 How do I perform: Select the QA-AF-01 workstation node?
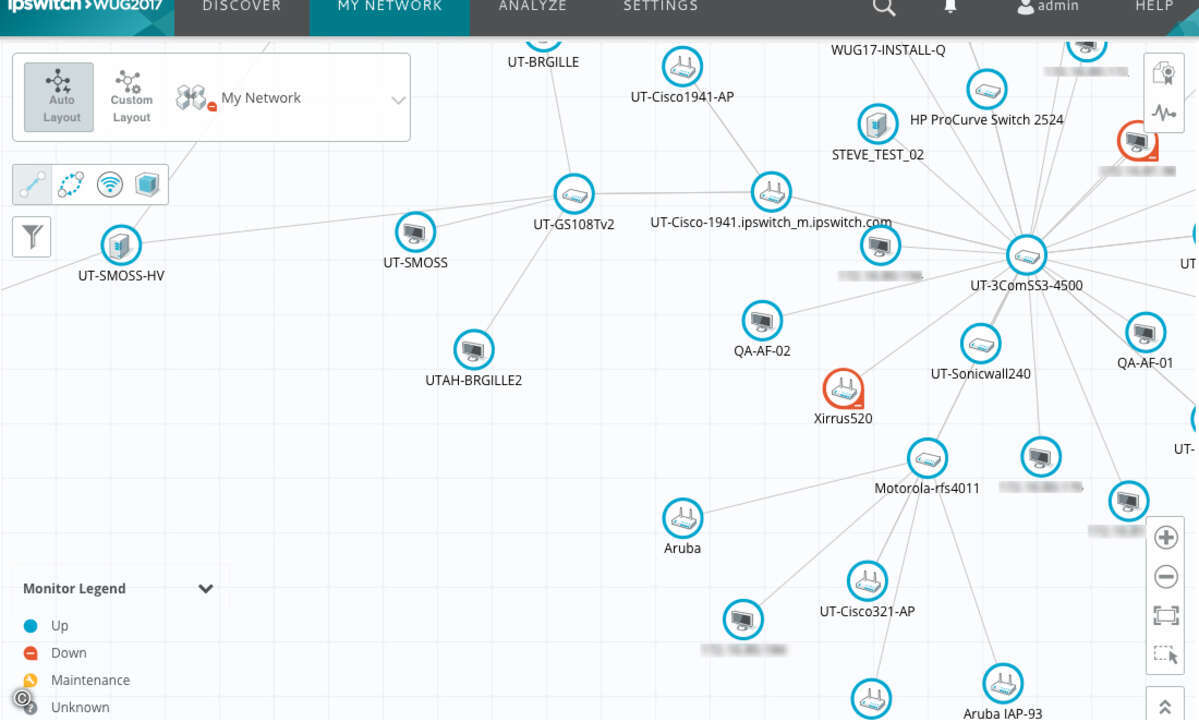[1145, 333]
